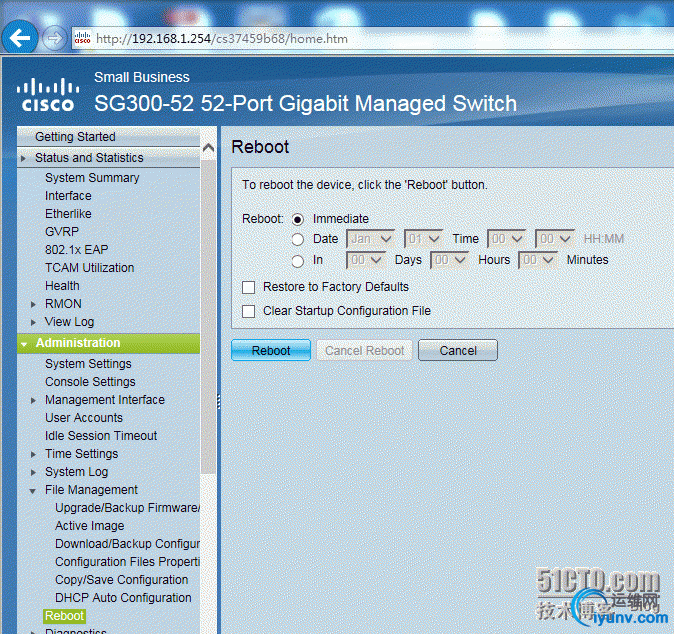The image size is (674, 634).
Task: Open Etherlike statistics page
Action: click(68, 214)
